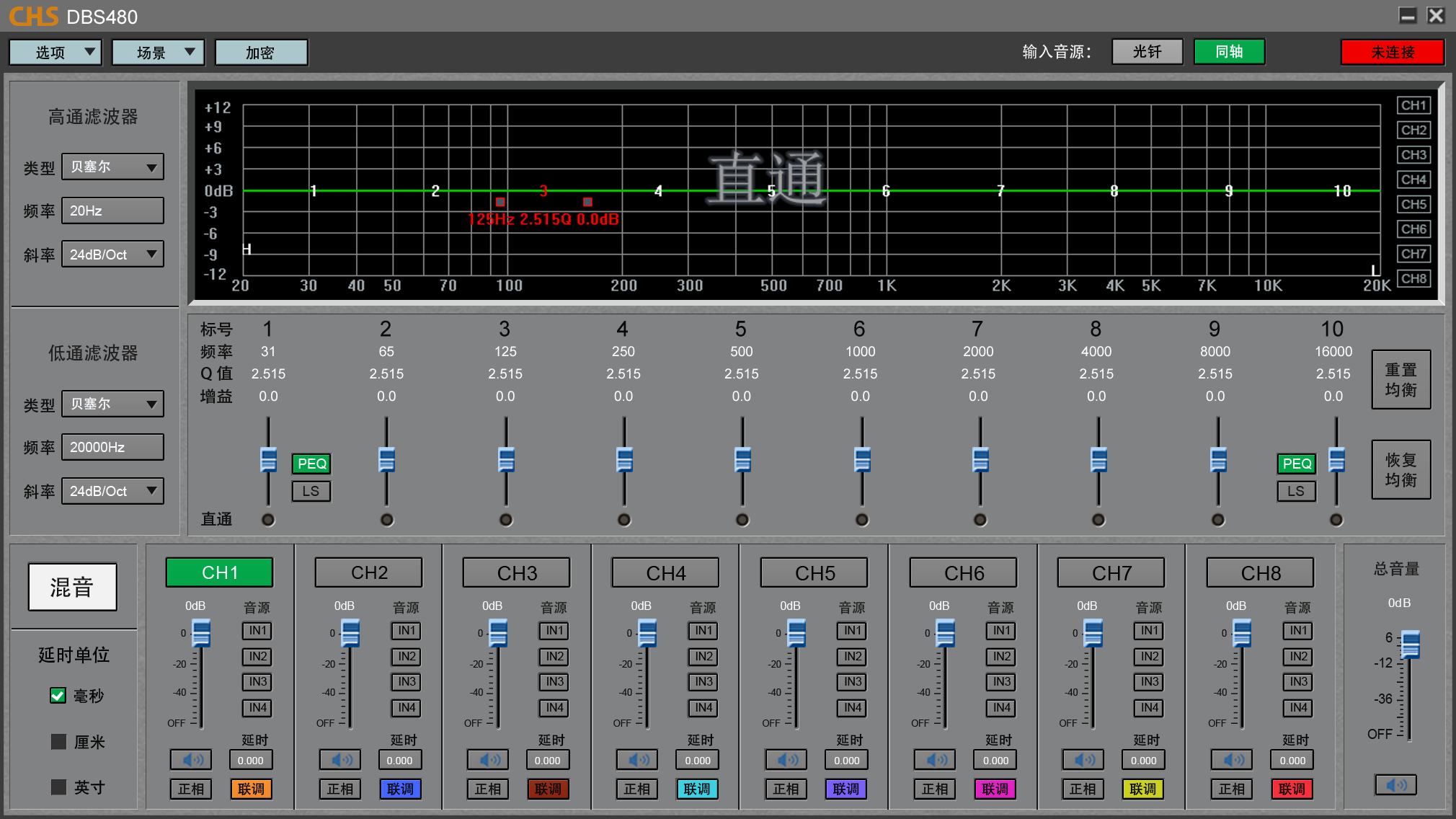
Task: Mute CH1 with its speaker icon
Action: pyautogui.click(x=191, y=760)
